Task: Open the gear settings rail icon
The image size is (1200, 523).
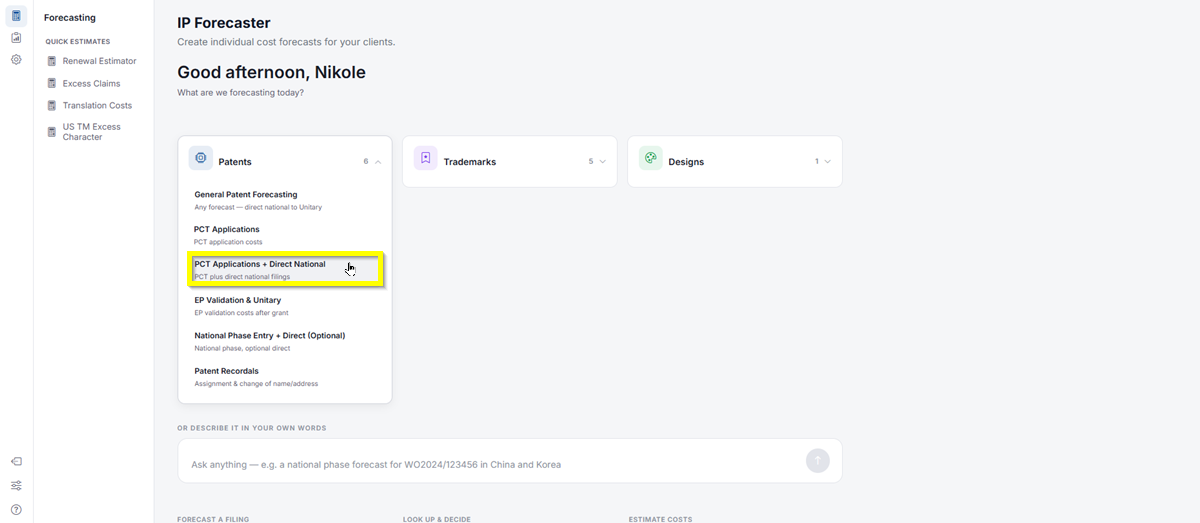Action: [x=16, y=60]
